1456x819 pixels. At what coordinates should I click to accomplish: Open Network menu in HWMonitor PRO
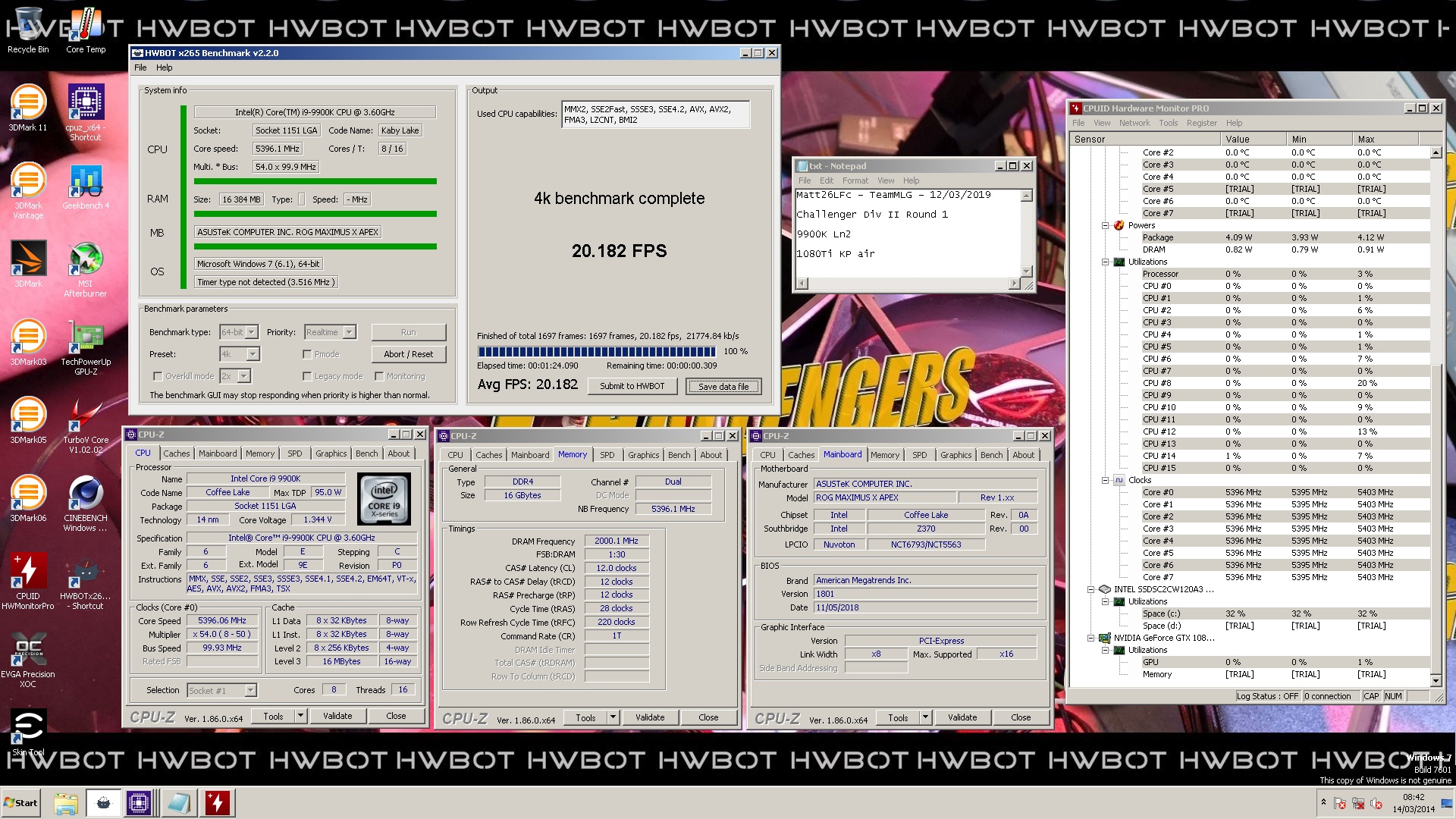(1134, 123)
